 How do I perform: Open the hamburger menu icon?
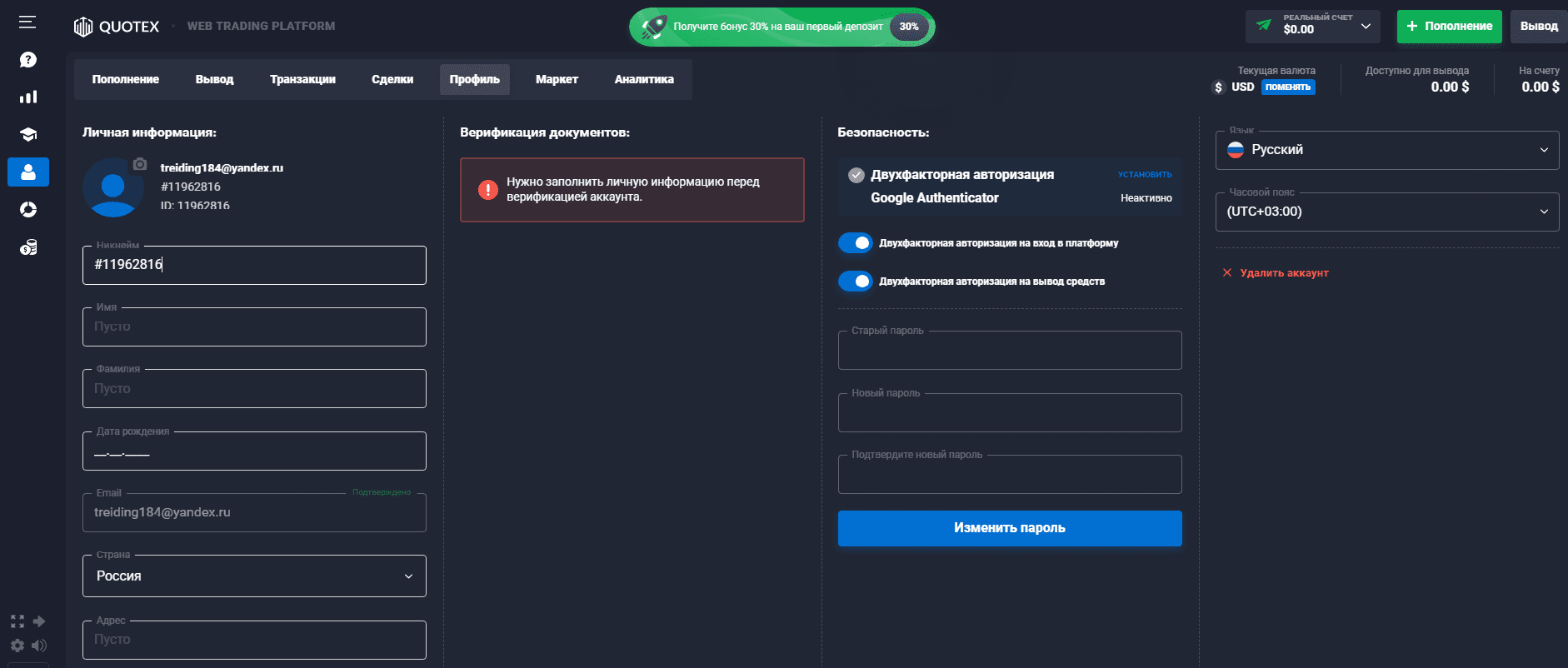click(x=27, y=22)
